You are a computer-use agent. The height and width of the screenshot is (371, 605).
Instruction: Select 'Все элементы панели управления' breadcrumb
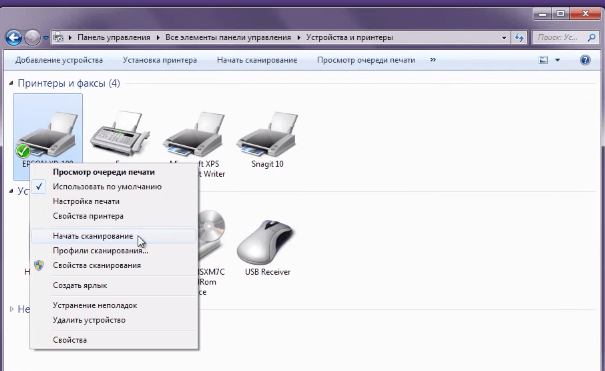(x=228, y=37)
